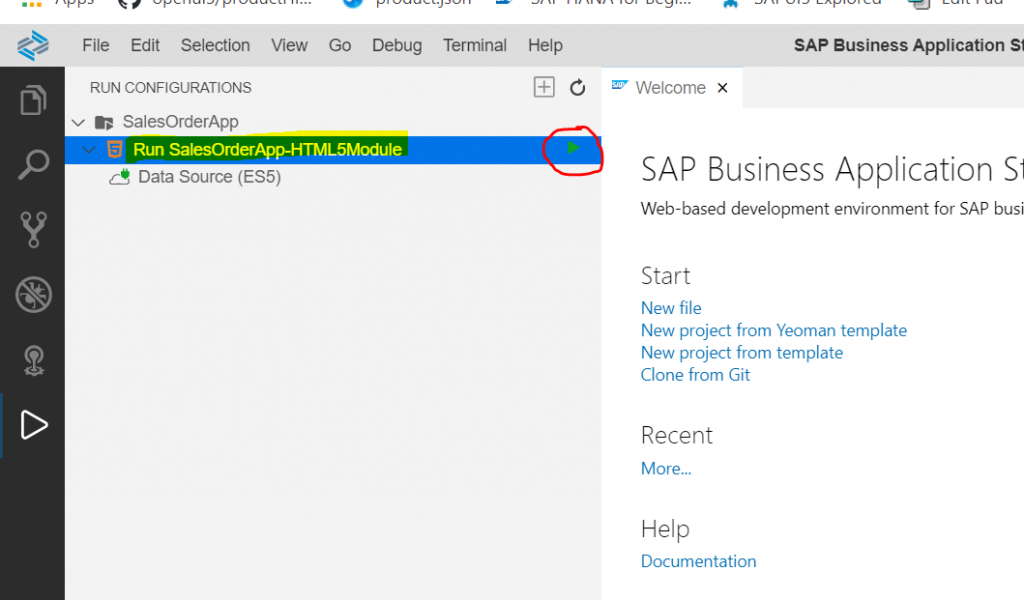
Task: Click the New project from template link
Action: click(742, 352)
